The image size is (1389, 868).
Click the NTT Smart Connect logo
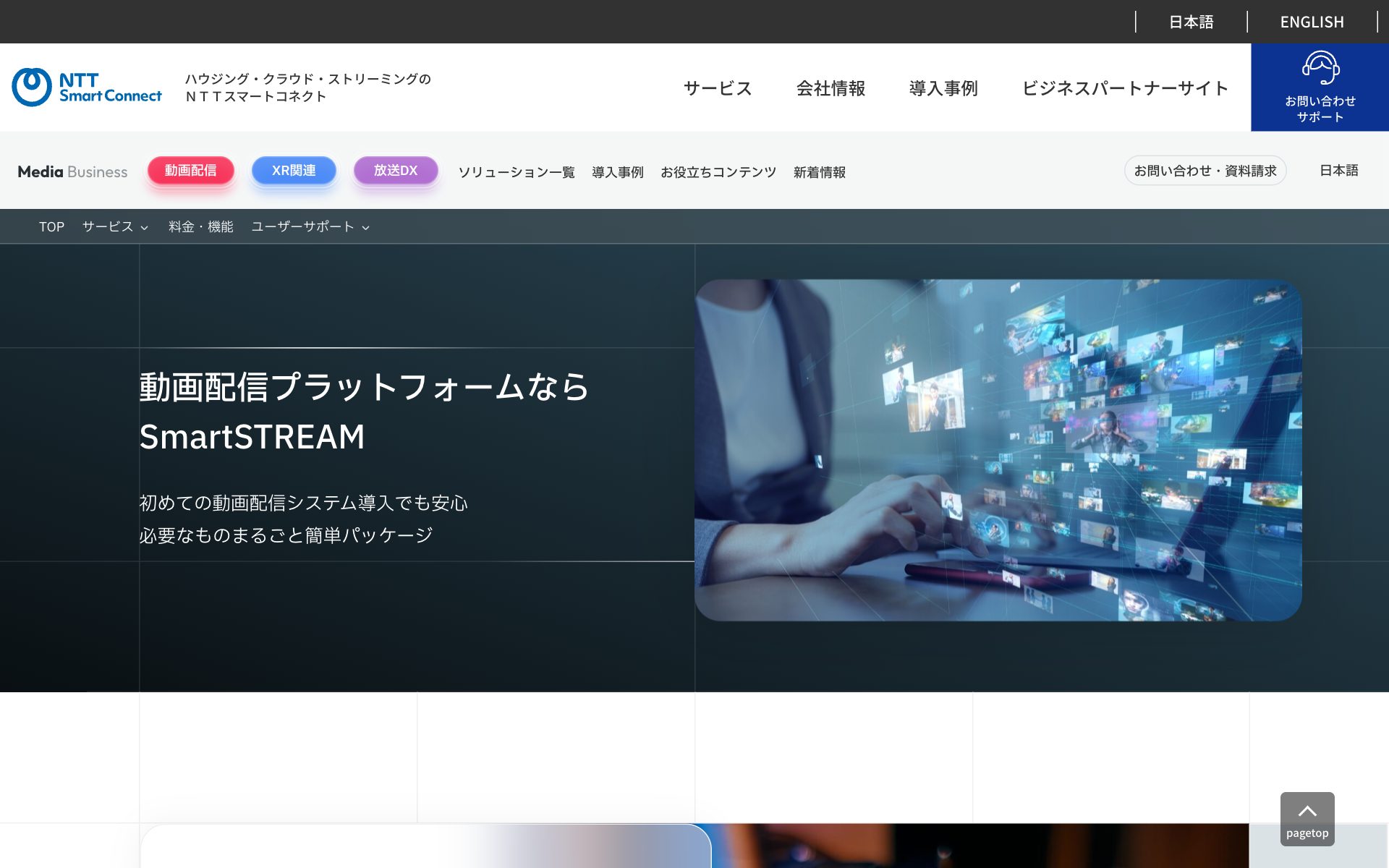click(87, 88)
